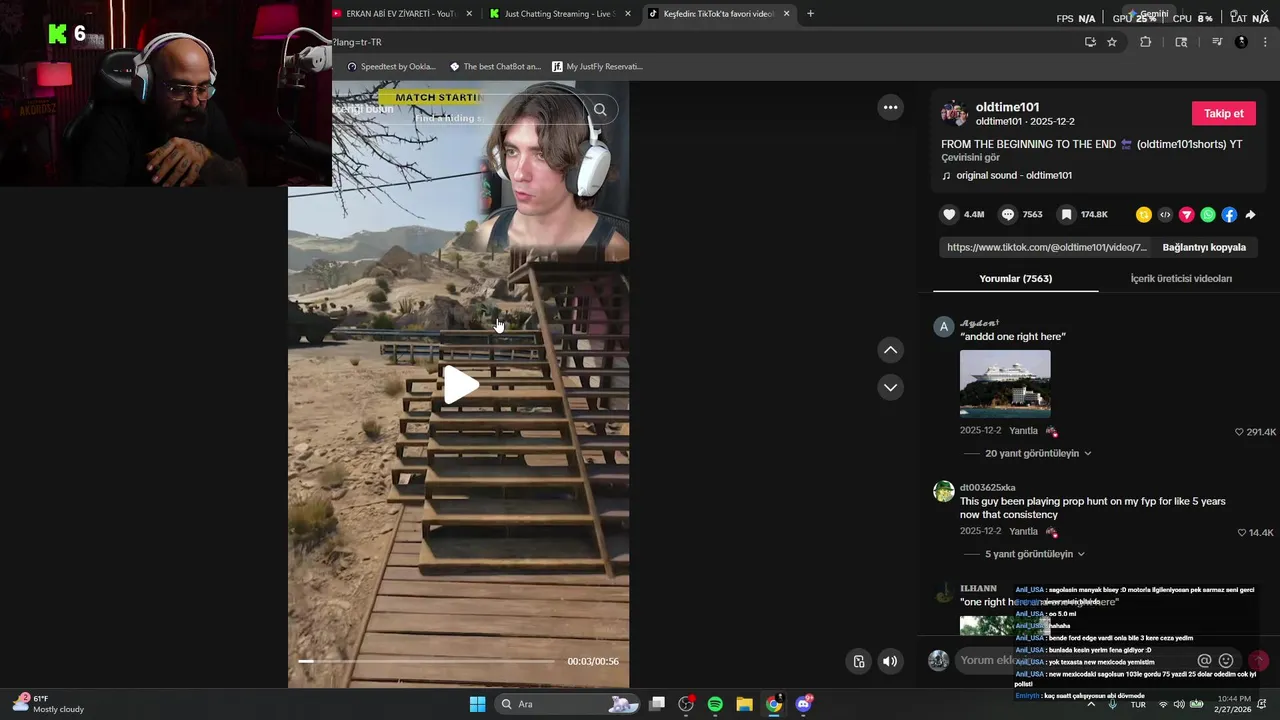Reply to dt003625xka's comment via Yanıtla
1280x720 pixels.
(x=1023, y=531)
